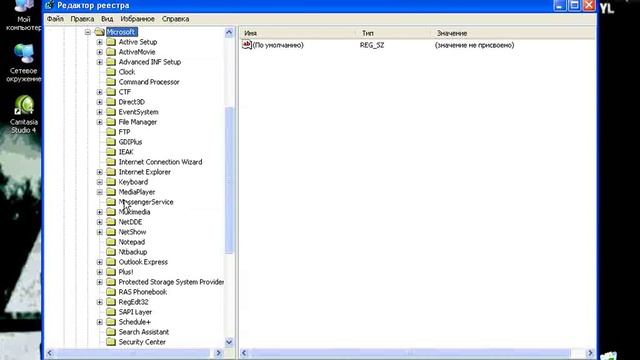Click the string value icon for По умолчанию
The height and width of the screenshot is (360, 640).
[247, 44]
